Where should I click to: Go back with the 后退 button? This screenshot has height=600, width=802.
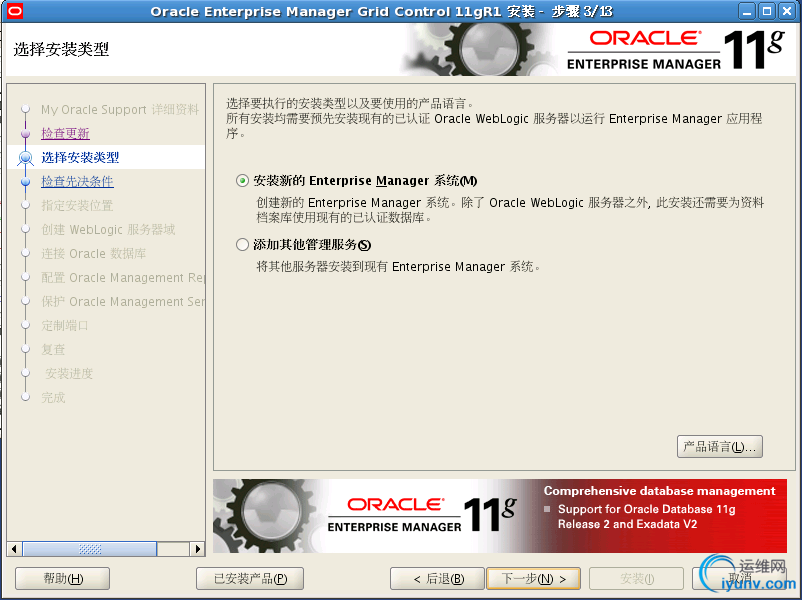point(437,579)
